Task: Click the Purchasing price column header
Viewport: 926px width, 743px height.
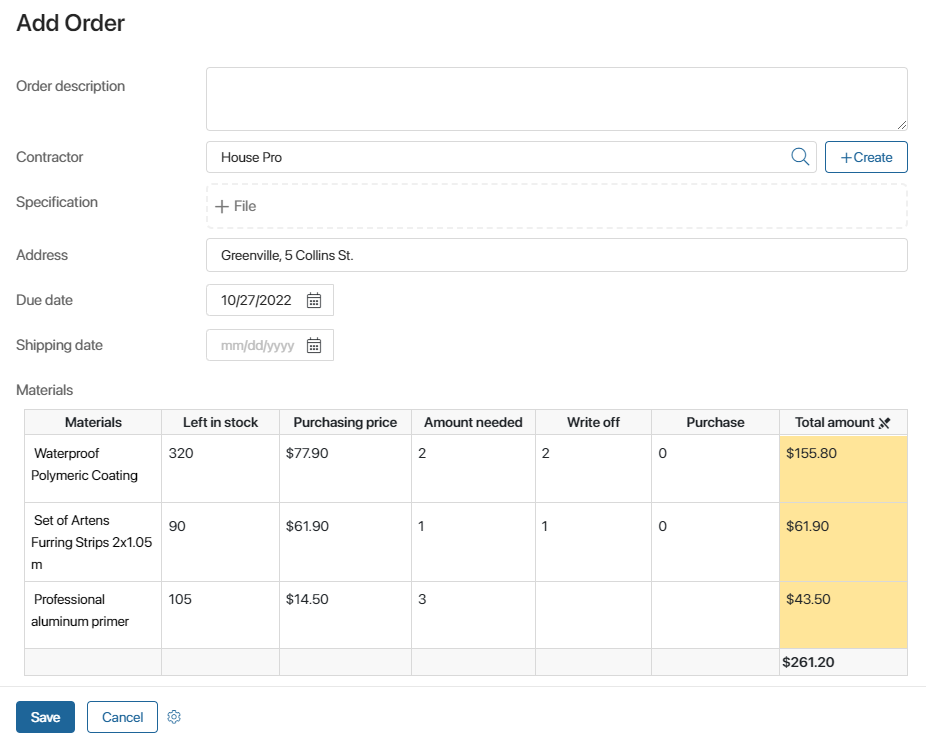Action: tap(345, 422)
